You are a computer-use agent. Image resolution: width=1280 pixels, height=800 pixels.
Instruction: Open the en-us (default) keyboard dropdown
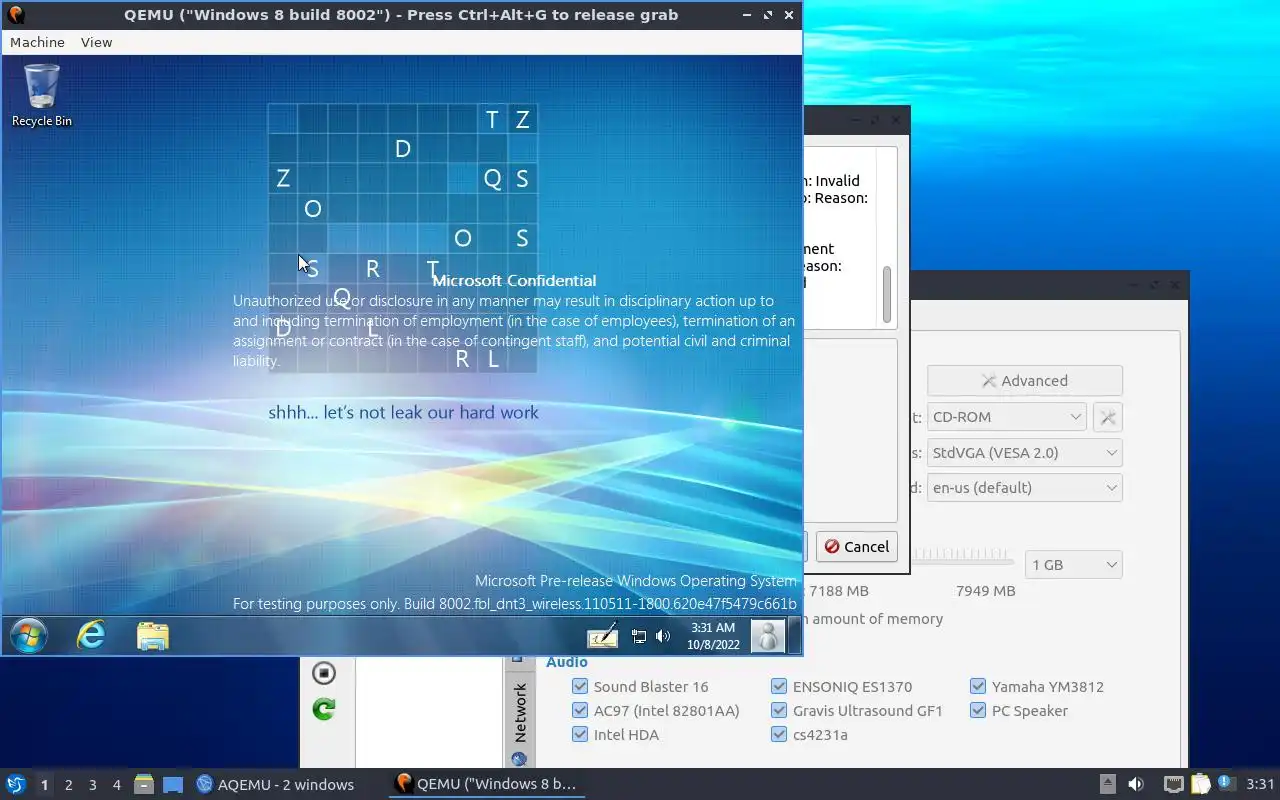tap(1025, 487)
